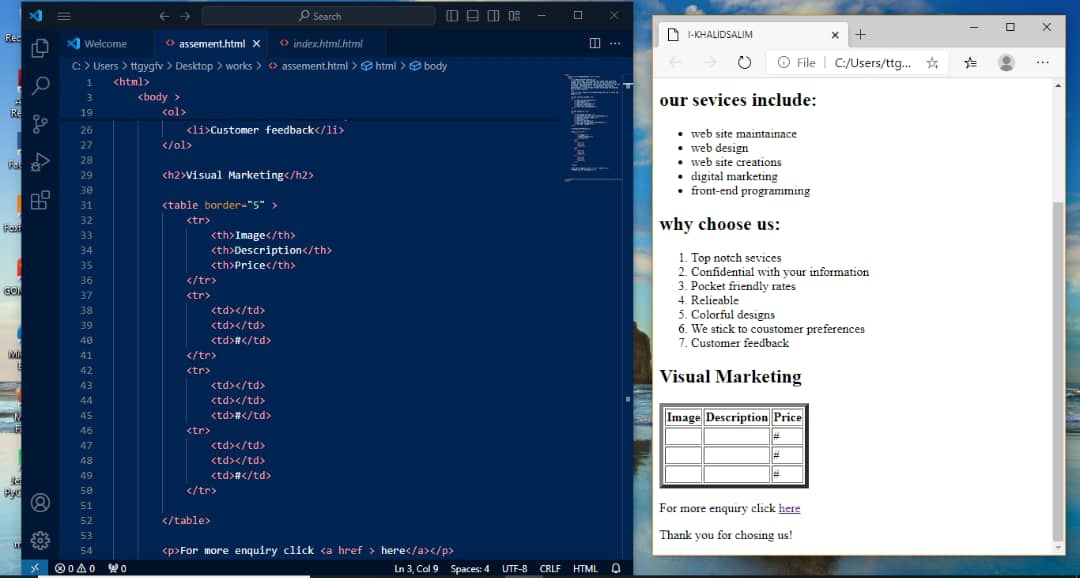
Task: Click the 'works' breadcrumb folder
Action: (x=239, y=66)
